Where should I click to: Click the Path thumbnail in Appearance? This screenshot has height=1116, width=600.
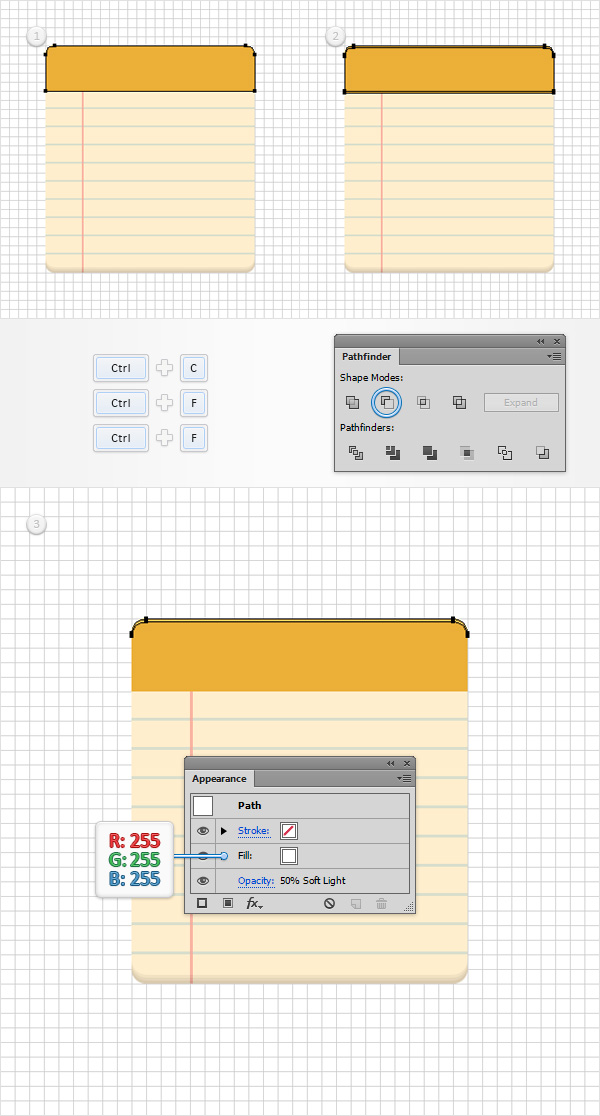[203, 806]
